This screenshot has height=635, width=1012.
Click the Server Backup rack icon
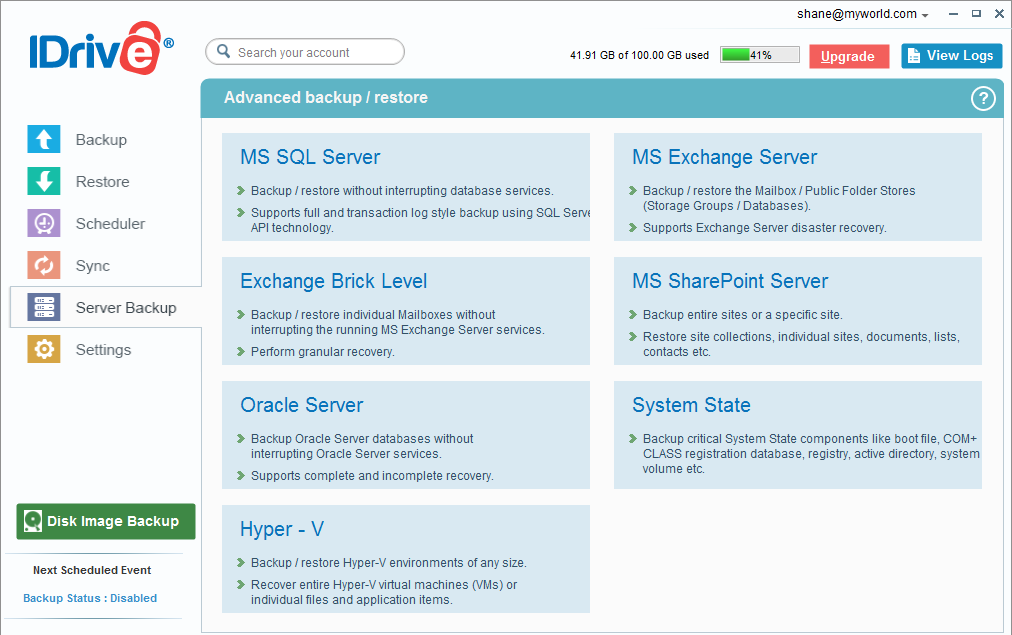click(44, 307)
